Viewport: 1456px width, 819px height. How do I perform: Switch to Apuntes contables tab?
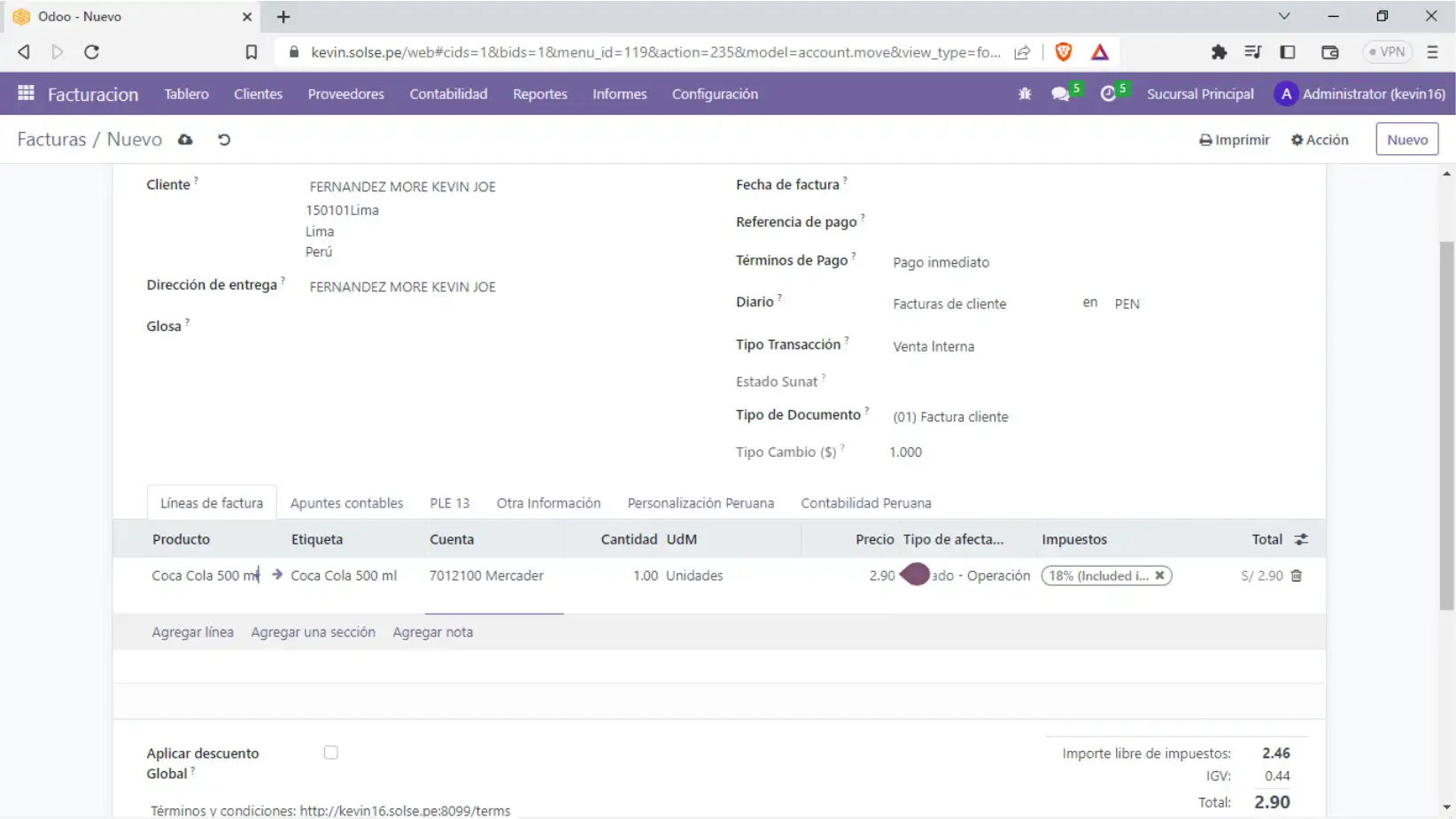[x=346, y=503]
